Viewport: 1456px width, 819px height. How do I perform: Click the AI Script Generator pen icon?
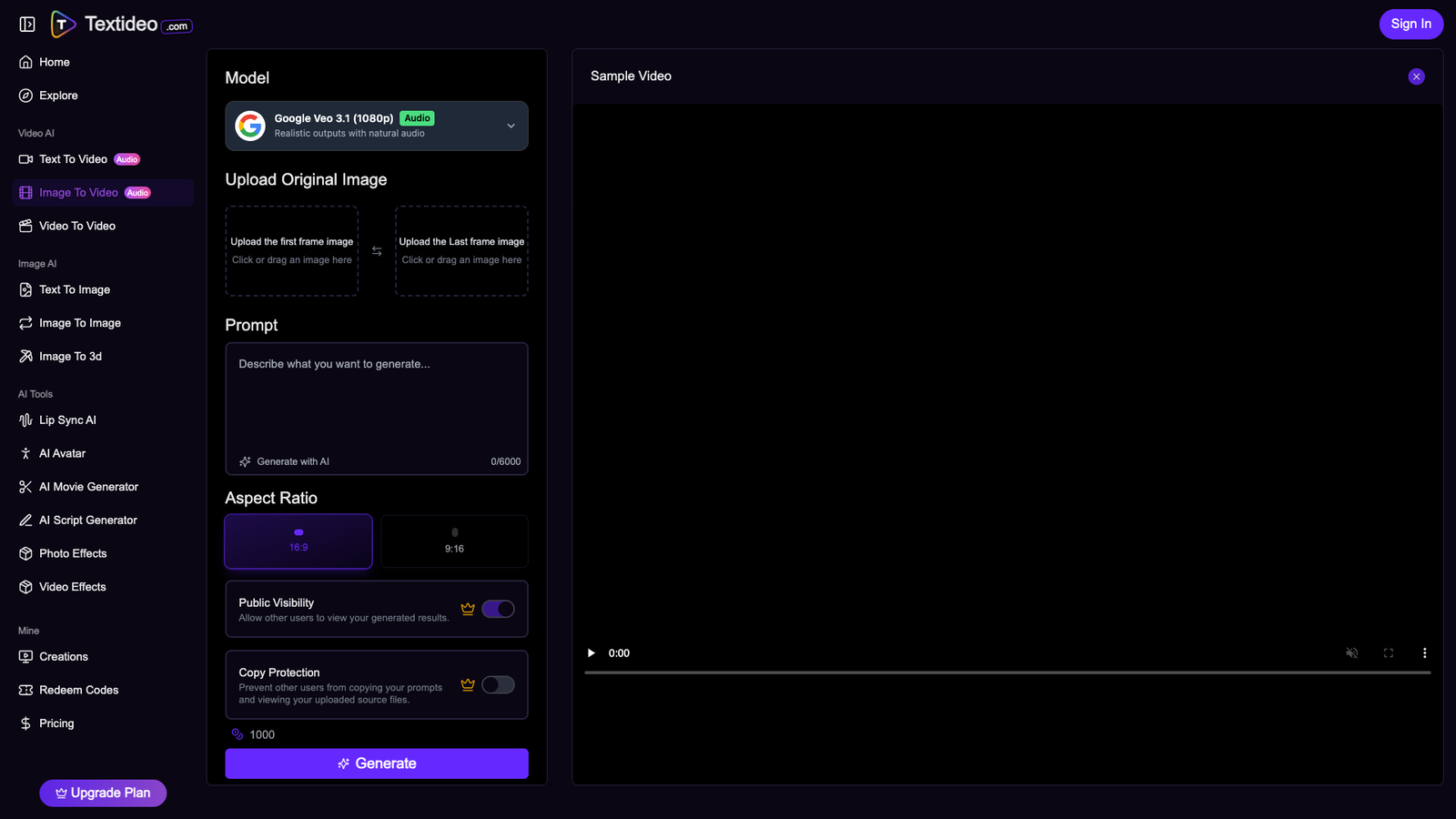25,521
